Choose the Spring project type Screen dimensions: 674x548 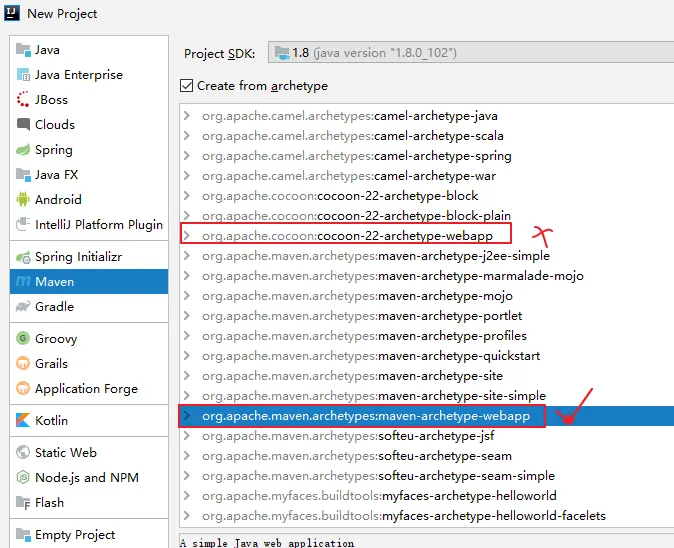pos(89,150)
